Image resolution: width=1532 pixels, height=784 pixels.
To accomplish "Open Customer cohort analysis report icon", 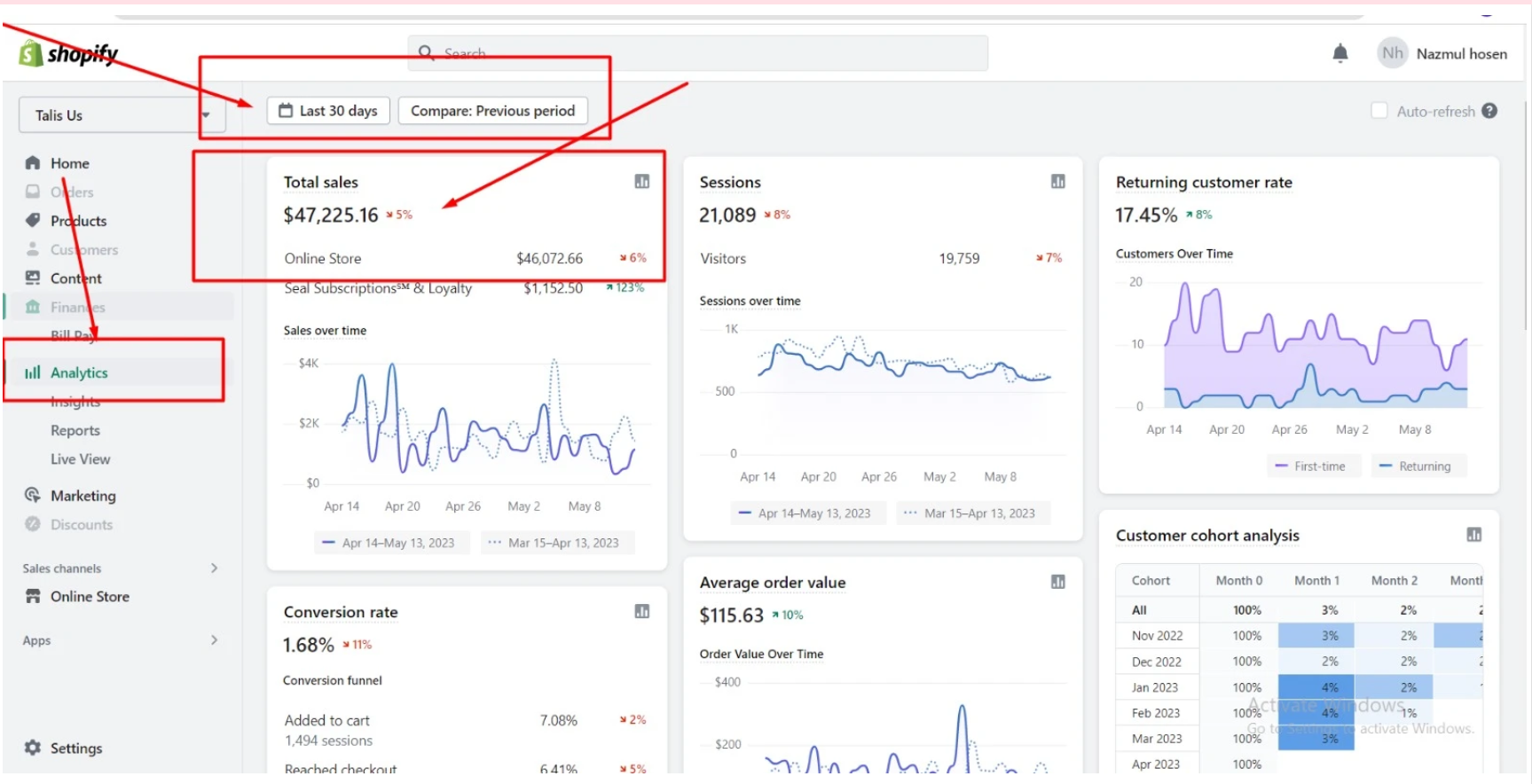I will click(1473, 535).
